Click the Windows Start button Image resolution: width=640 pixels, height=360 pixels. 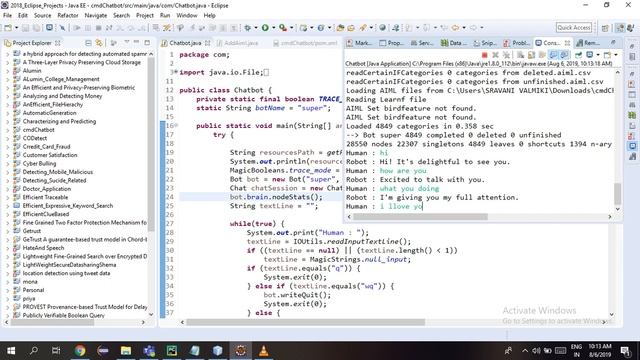pos(11,350)
